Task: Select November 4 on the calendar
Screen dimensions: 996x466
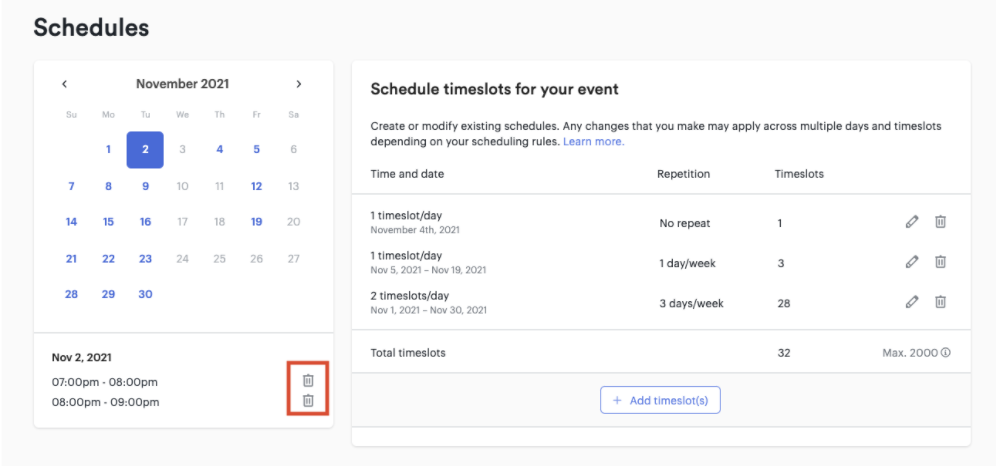Action: [x=220, y=150]
